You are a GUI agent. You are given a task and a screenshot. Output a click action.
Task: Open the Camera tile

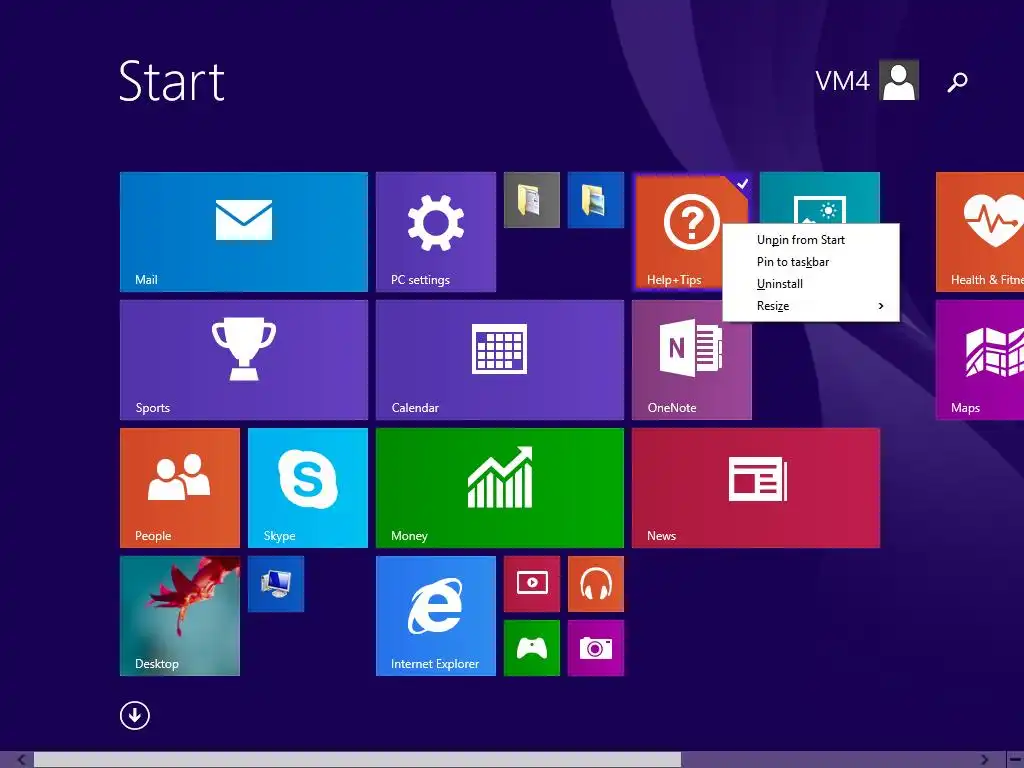596,648
